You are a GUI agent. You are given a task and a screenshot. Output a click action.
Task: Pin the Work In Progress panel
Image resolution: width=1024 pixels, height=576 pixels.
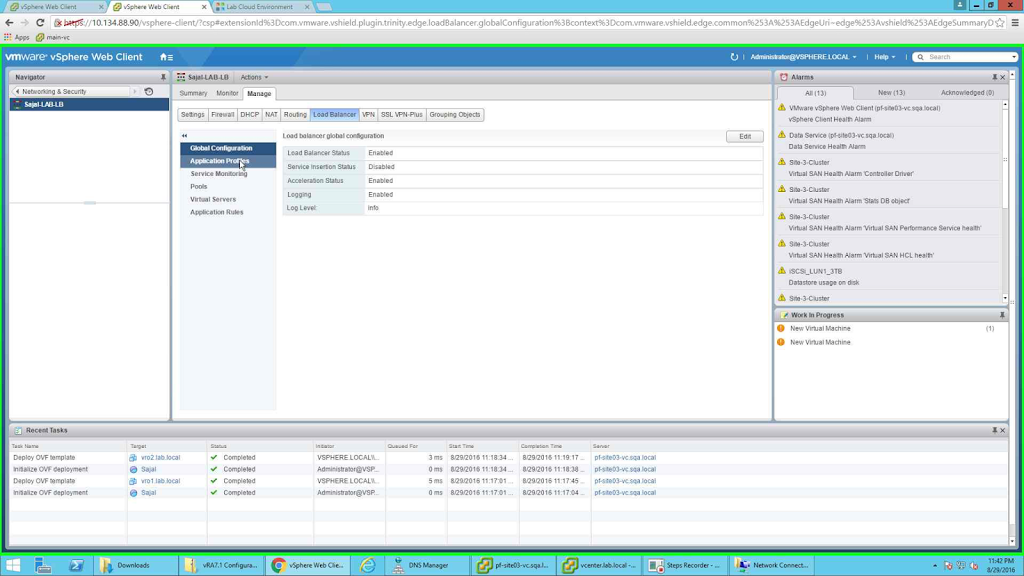point(1002,315)
